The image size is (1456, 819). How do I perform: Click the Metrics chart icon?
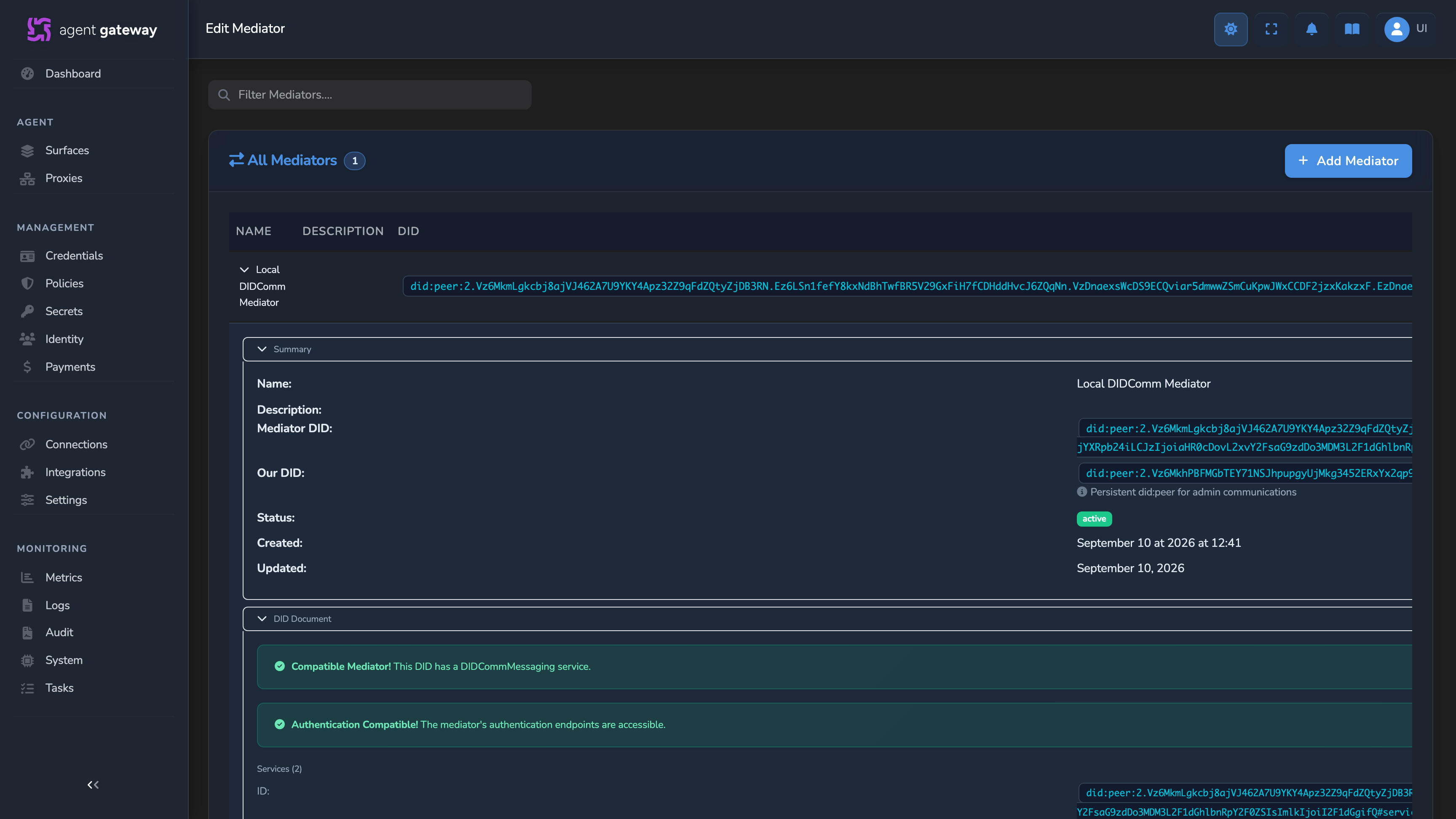27,578
